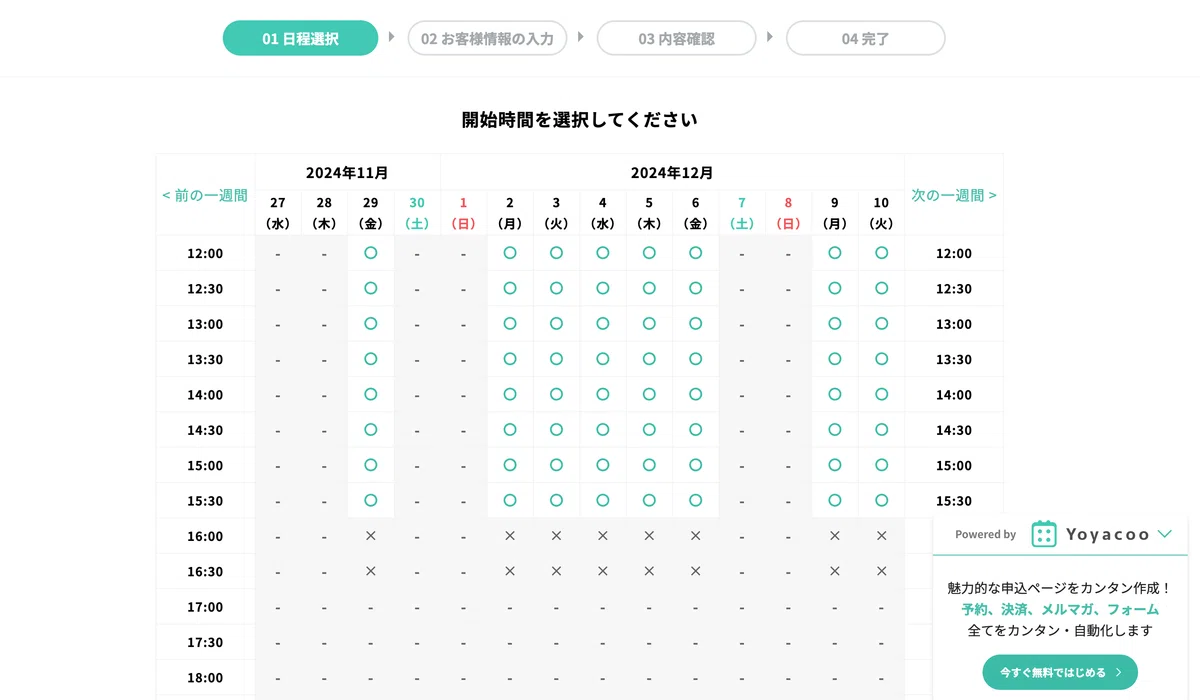Go to the next week
Screen dimensions: 1200x700
[x=954, y=196]
